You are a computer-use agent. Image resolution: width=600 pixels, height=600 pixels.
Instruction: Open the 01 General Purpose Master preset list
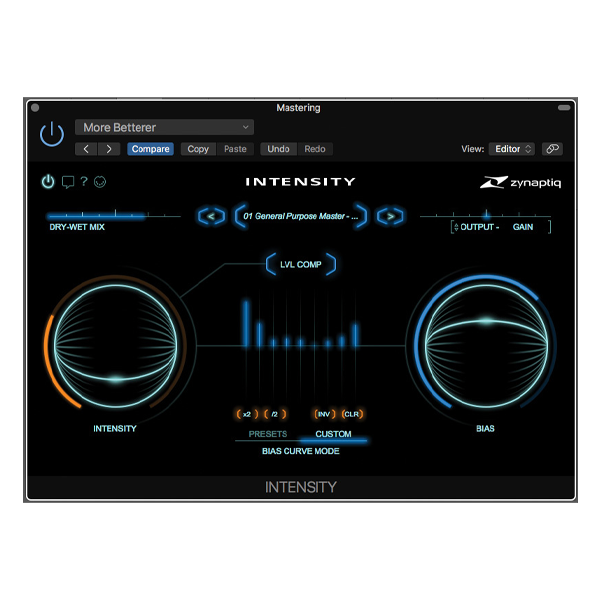click(x=301, y=217)
